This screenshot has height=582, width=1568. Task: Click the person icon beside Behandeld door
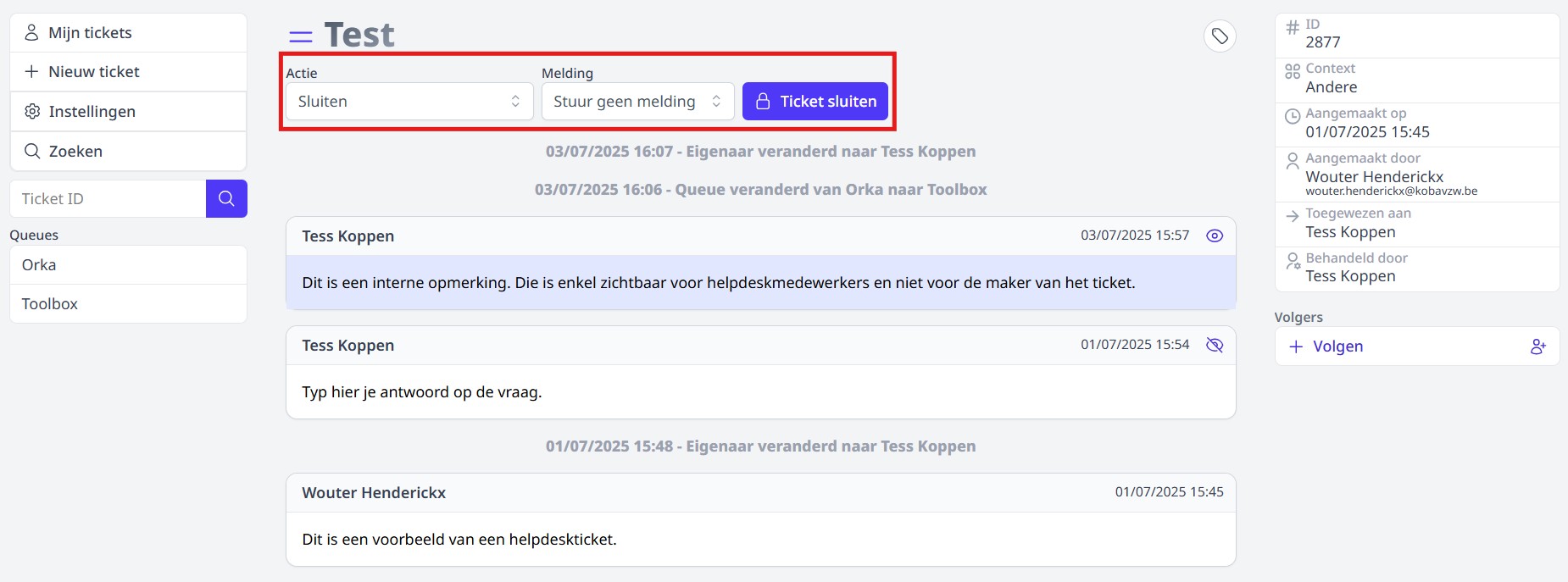1293,261
